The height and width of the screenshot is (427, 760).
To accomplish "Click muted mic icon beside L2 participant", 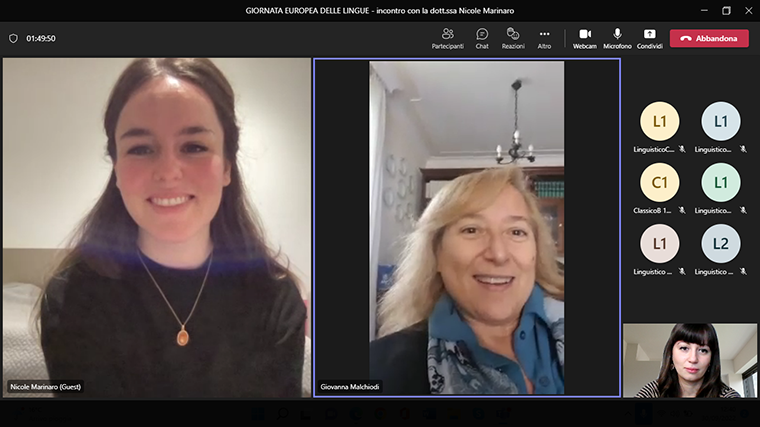I will pos(743,271).
